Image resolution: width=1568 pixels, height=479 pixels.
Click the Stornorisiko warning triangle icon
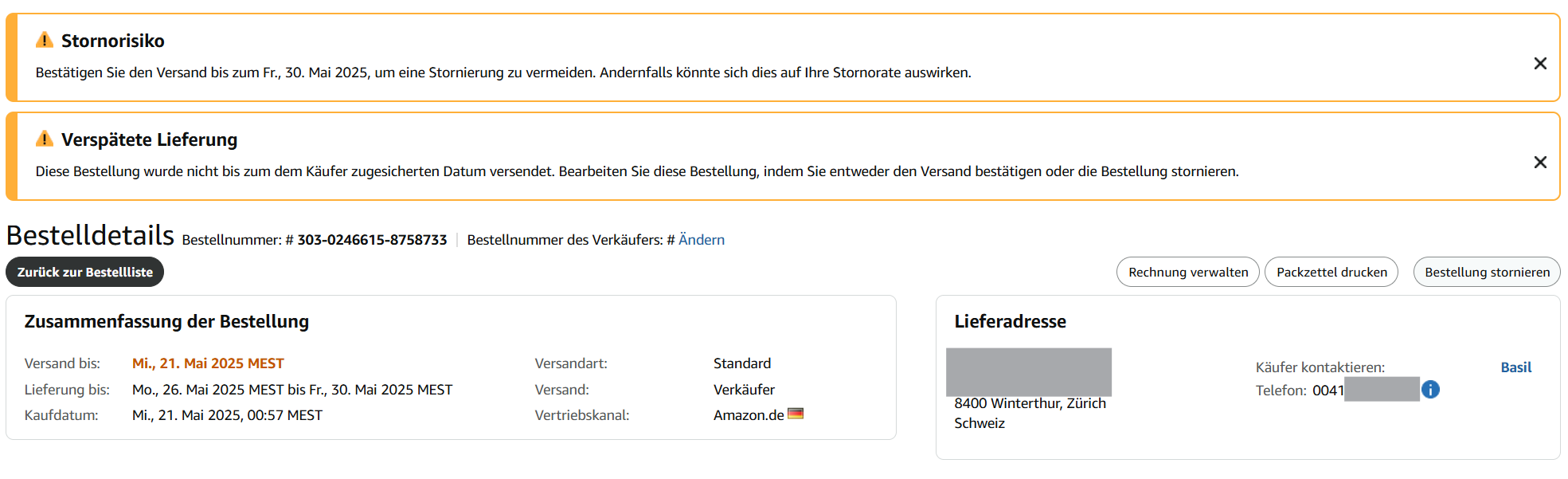pos(45,40)
